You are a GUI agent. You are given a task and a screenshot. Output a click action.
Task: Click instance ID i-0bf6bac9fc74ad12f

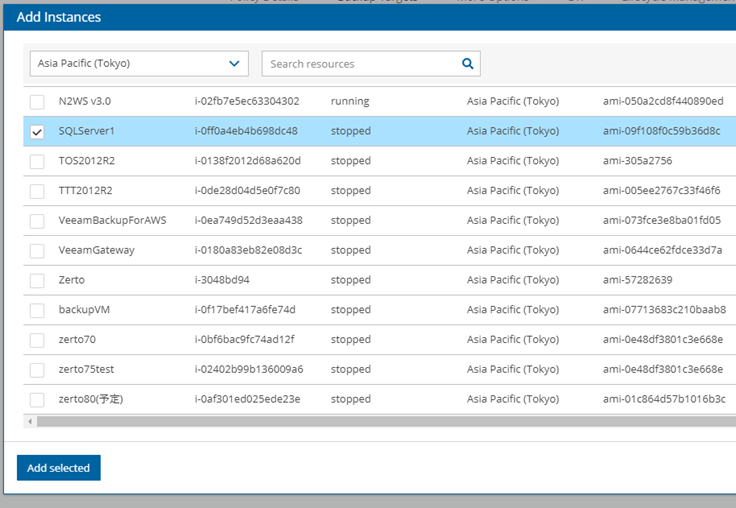pyautogui.click(x=245, y=339)
